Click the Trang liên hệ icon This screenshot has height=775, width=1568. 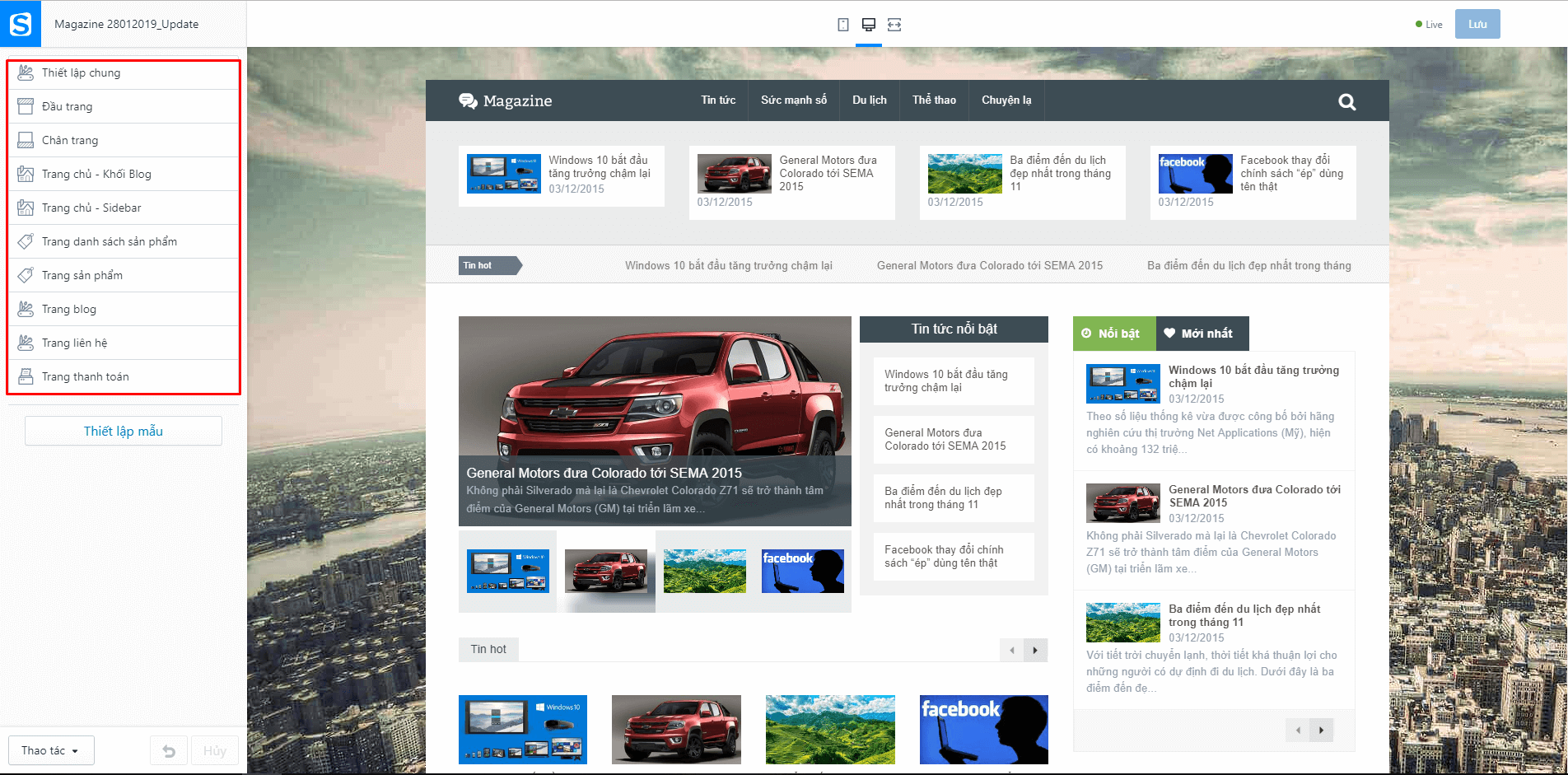point(26,343)
